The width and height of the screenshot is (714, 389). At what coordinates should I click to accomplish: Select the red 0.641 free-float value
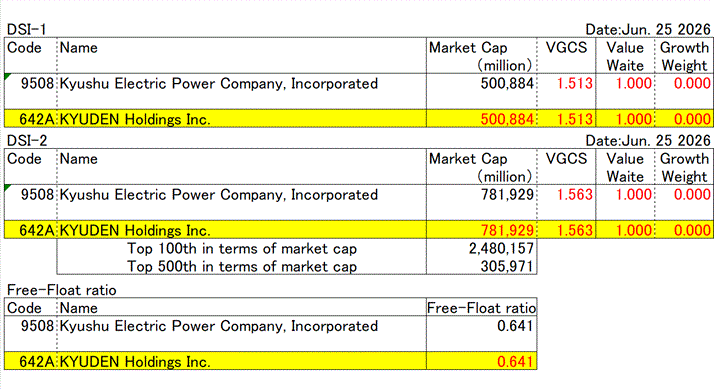pos(515,362)
